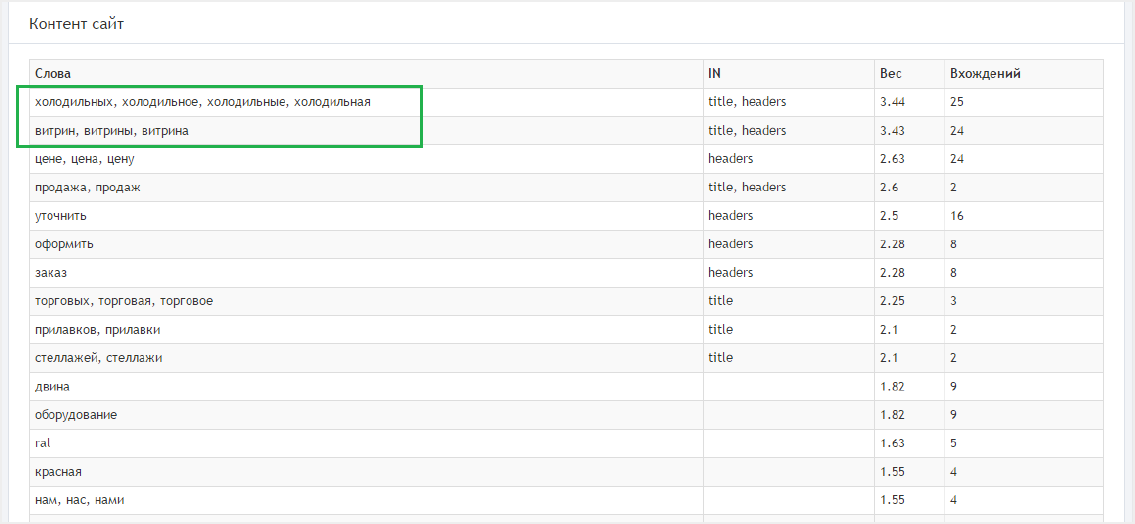
Task: Select the 'ral' word cell
Action: [x=366, y=443]
